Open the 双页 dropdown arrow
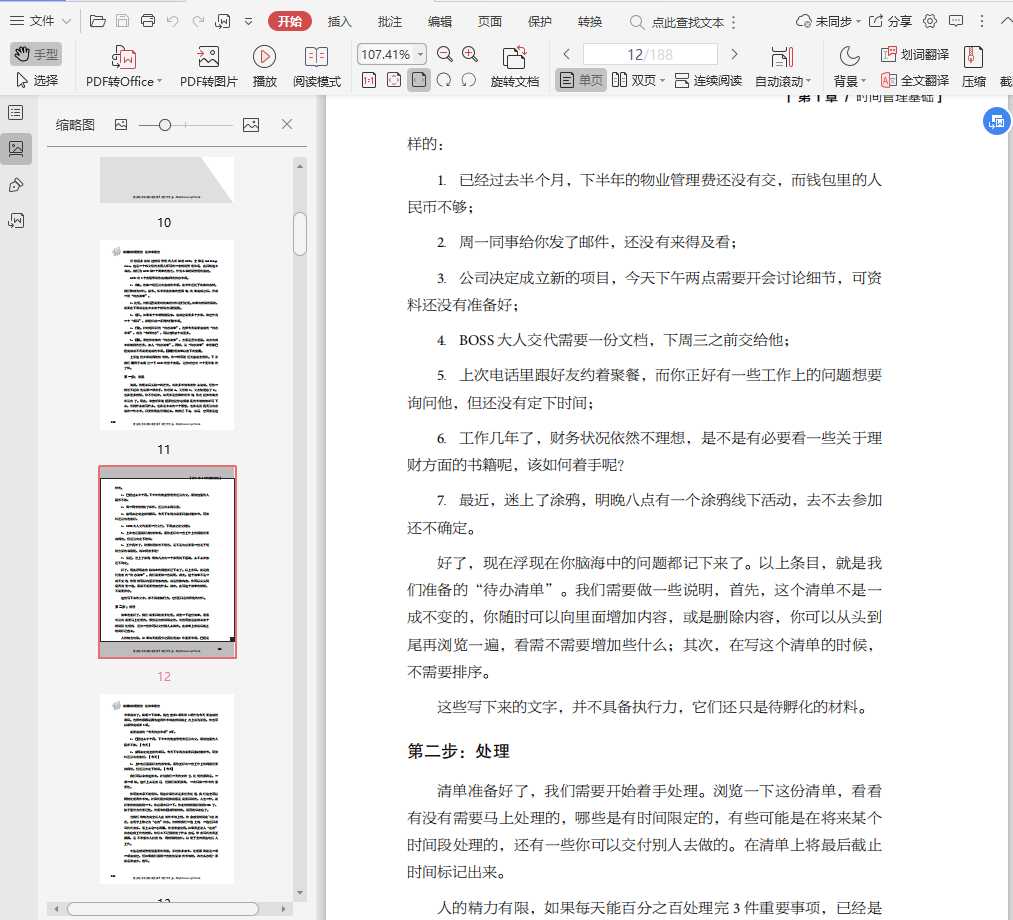Viewport: 1013px width, 920px height. coord(662,81)
